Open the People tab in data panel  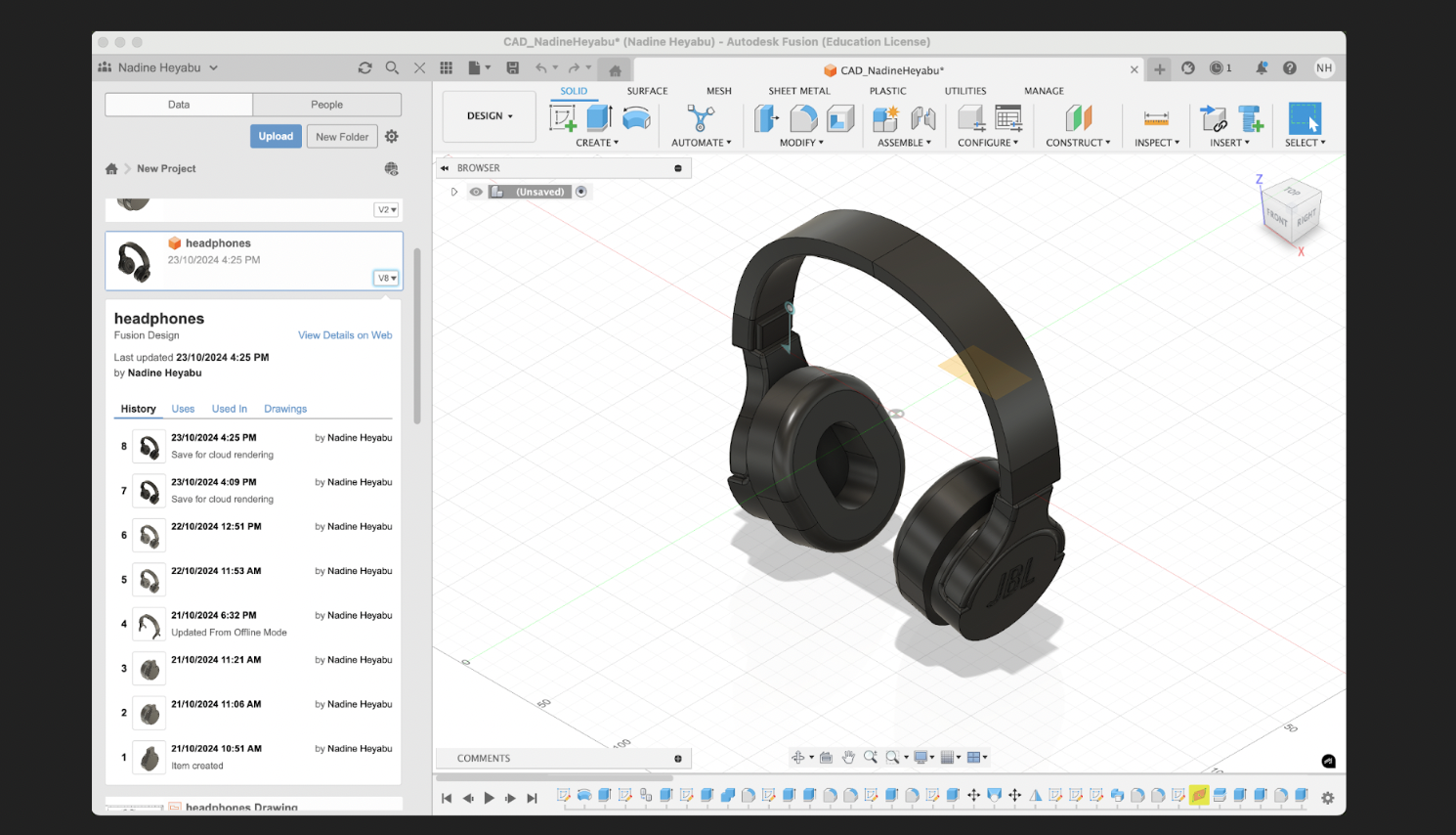[x=327, y=105]
